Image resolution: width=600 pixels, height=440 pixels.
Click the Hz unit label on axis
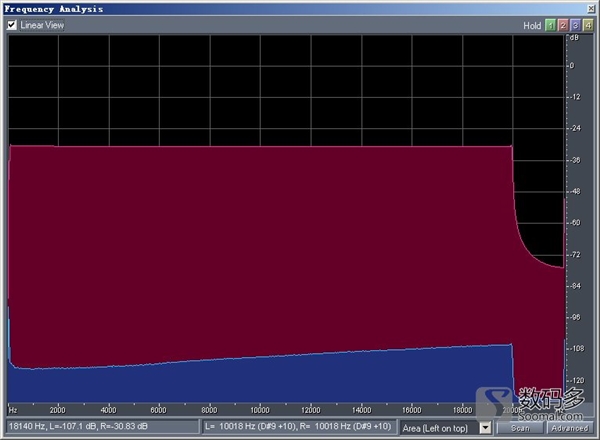13,410
